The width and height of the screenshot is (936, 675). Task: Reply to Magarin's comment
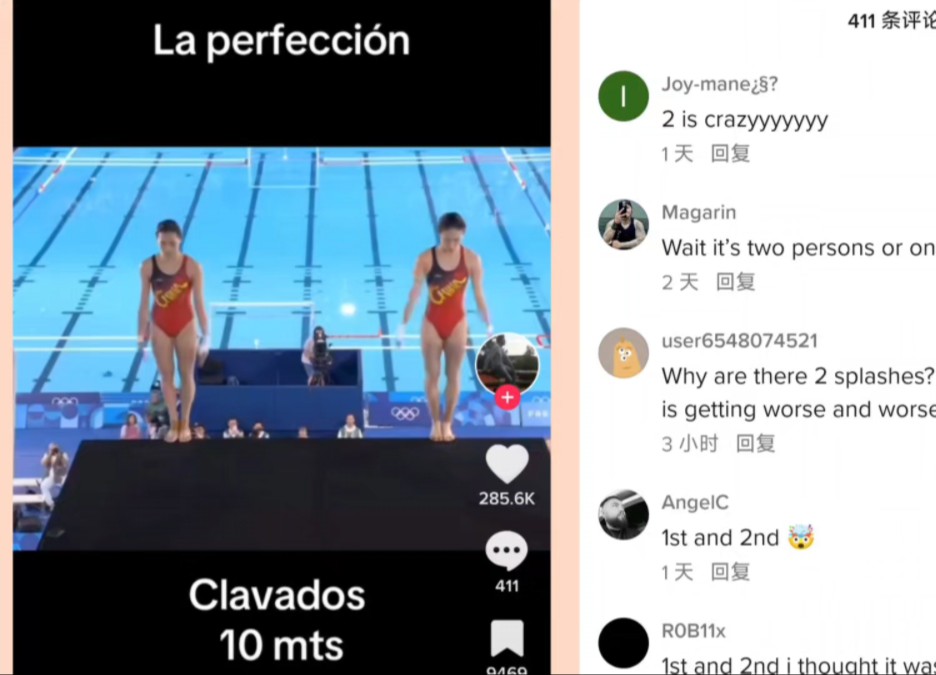(735, 282)
